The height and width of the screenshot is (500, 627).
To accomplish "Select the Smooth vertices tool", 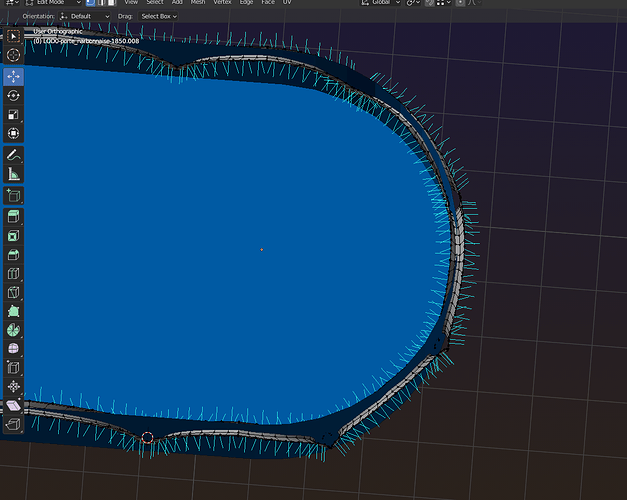I will pos(13,349).
